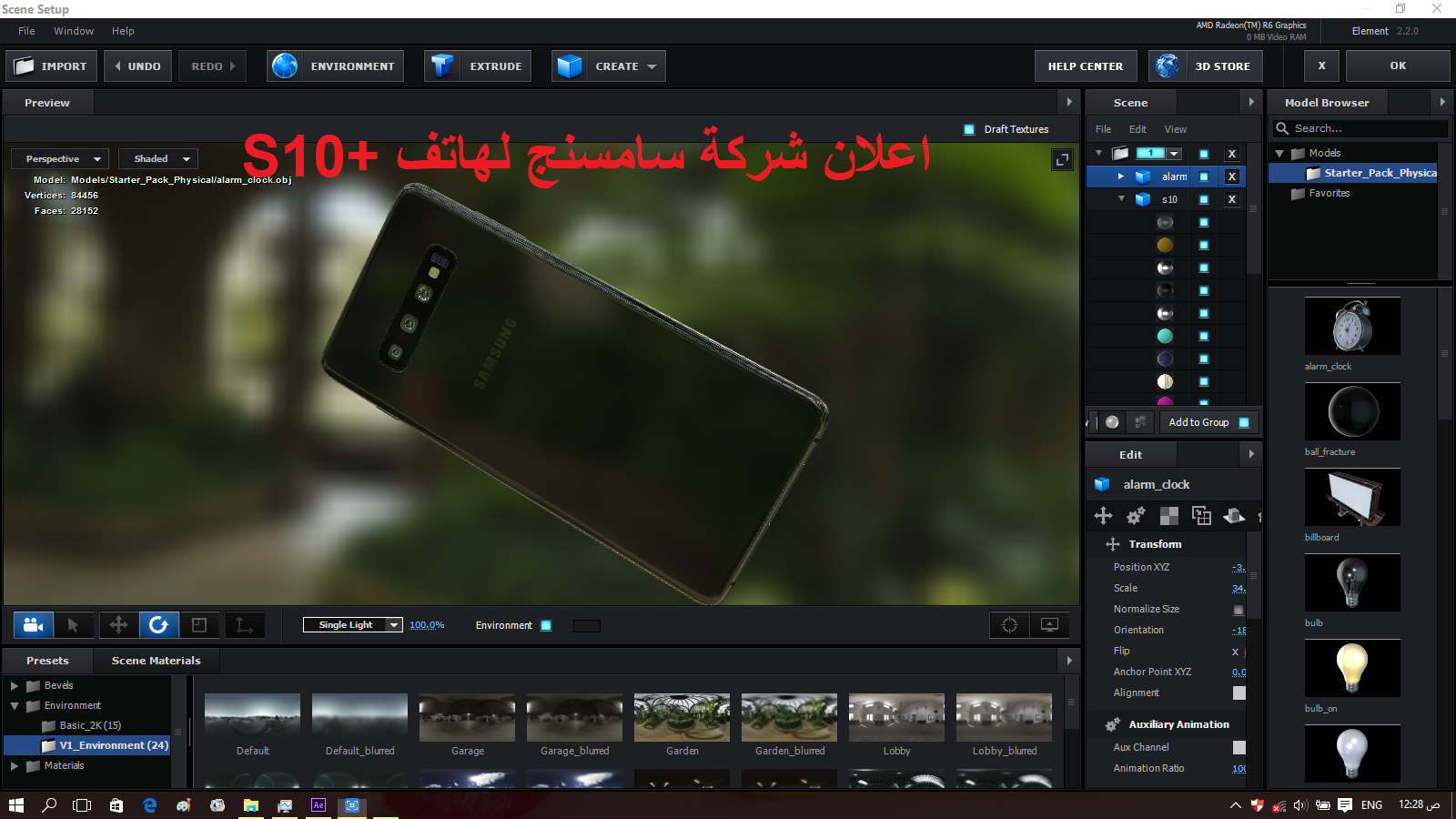Switch to the Scene Materials tab
The width and height of the screenshot is (1456, 819).
click(x=156, y=661)
